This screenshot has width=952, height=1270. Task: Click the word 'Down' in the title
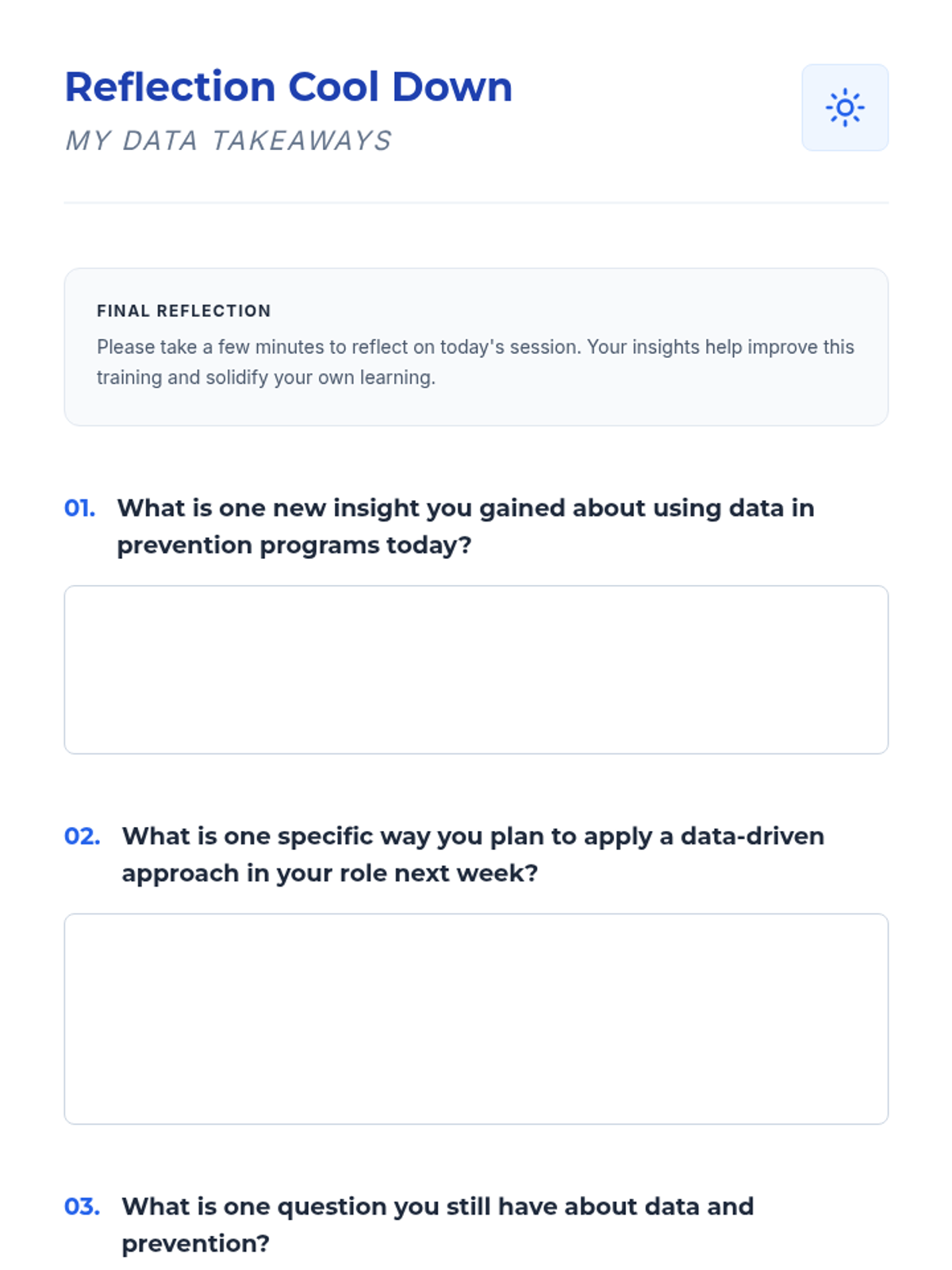coord(452,87)
